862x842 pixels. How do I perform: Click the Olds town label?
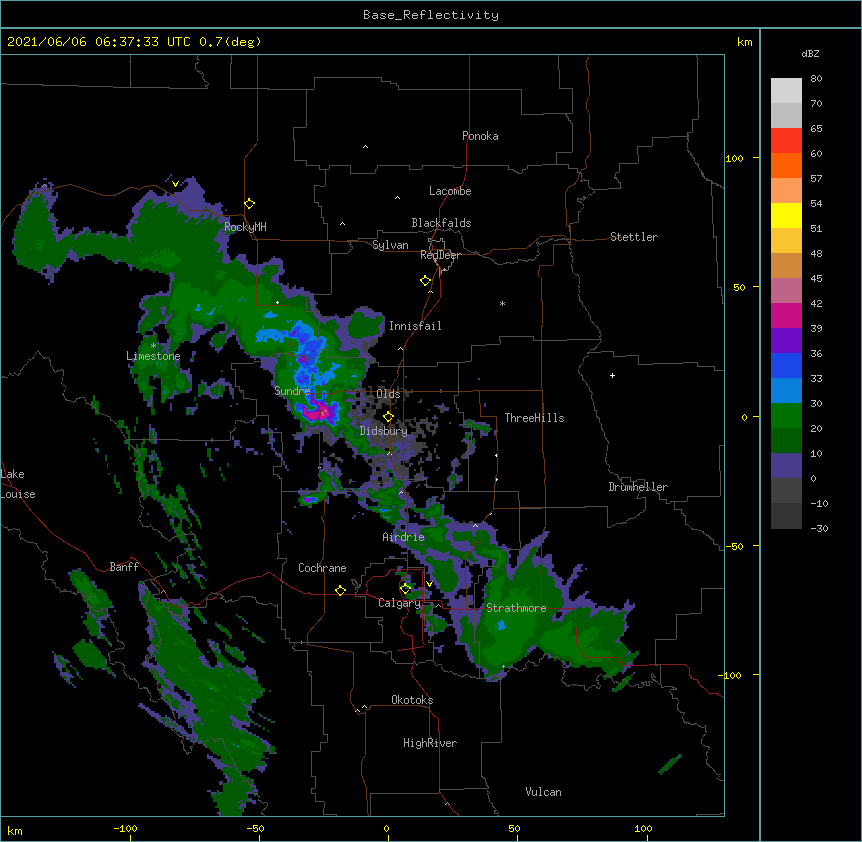(x=388, y=394)
